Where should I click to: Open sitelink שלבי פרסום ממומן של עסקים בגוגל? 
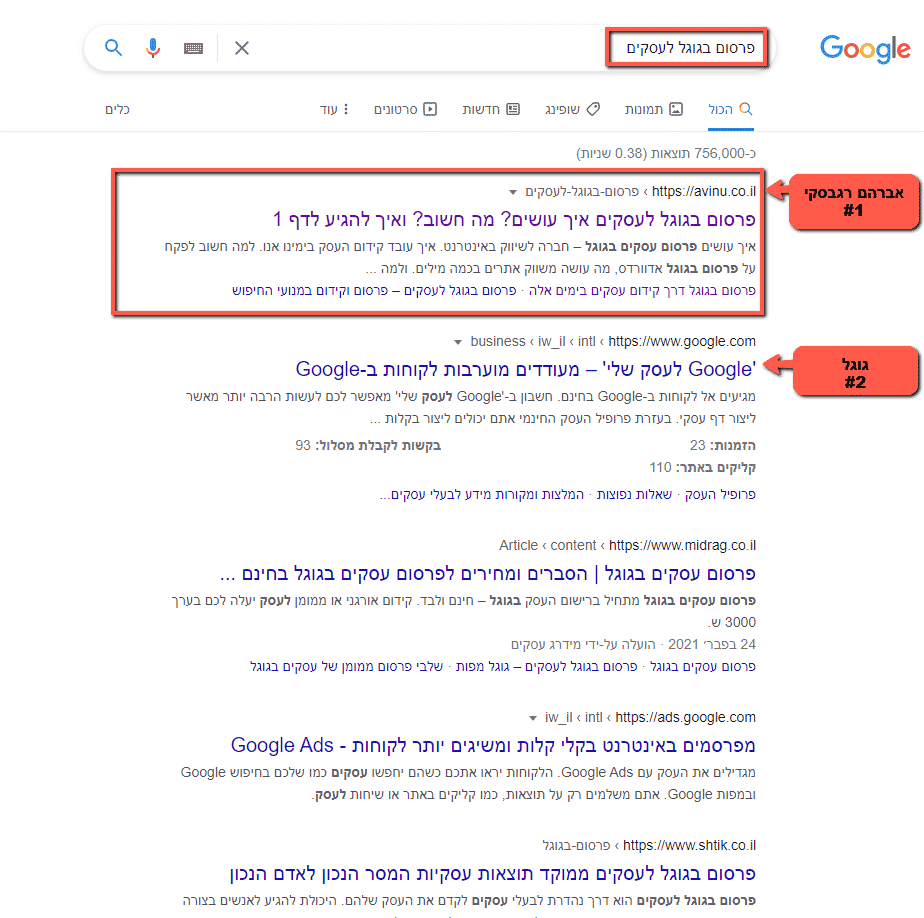(x=346, y=666)
